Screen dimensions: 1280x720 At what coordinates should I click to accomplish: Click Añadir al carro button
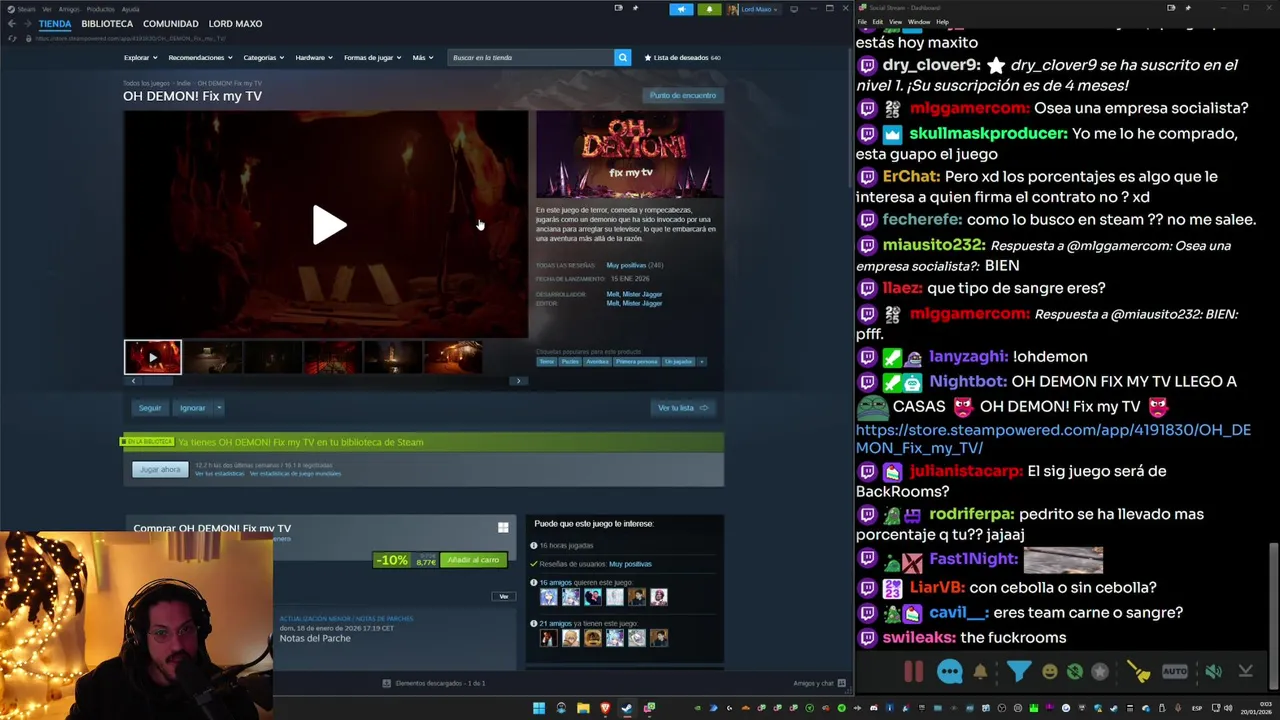[x=473, y=560]
